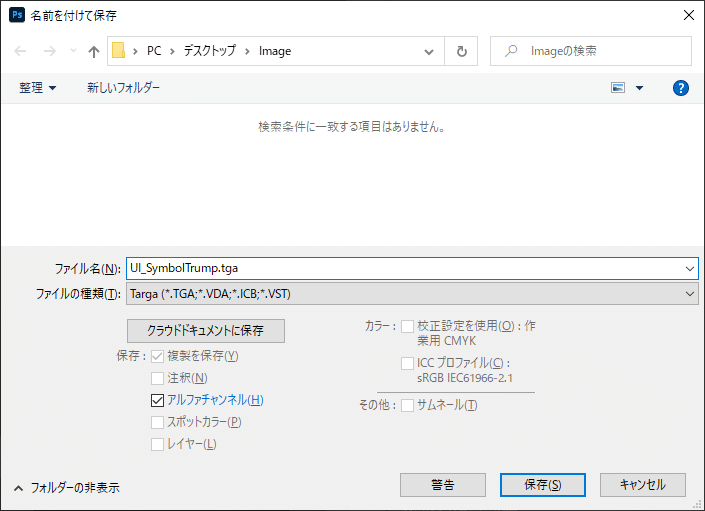Go up one folder level
This screenshot has width=705, height=511.
[94, 51]
